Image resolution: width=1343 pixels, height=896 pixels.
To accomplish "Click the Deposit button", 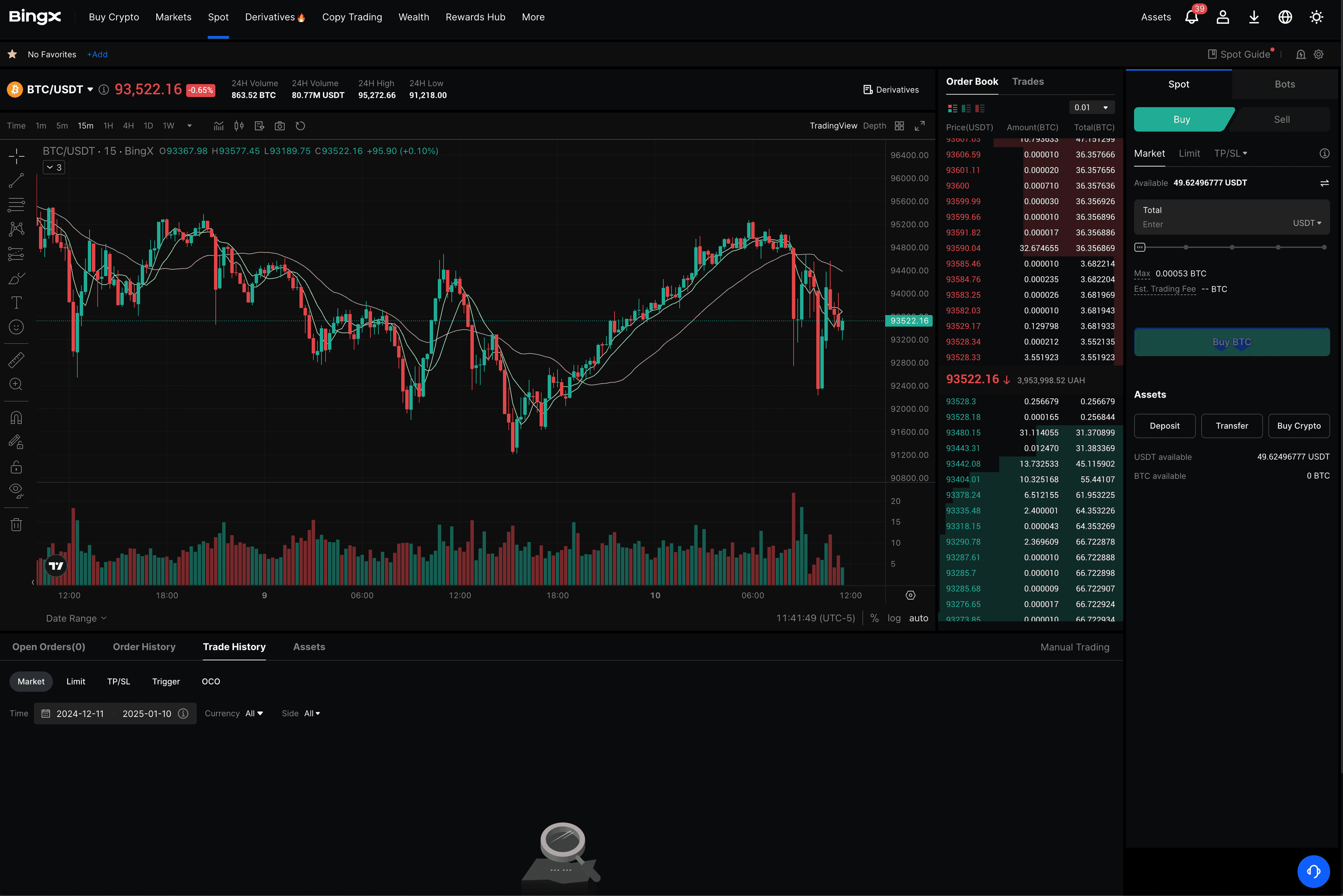I will click(1164, 426).
